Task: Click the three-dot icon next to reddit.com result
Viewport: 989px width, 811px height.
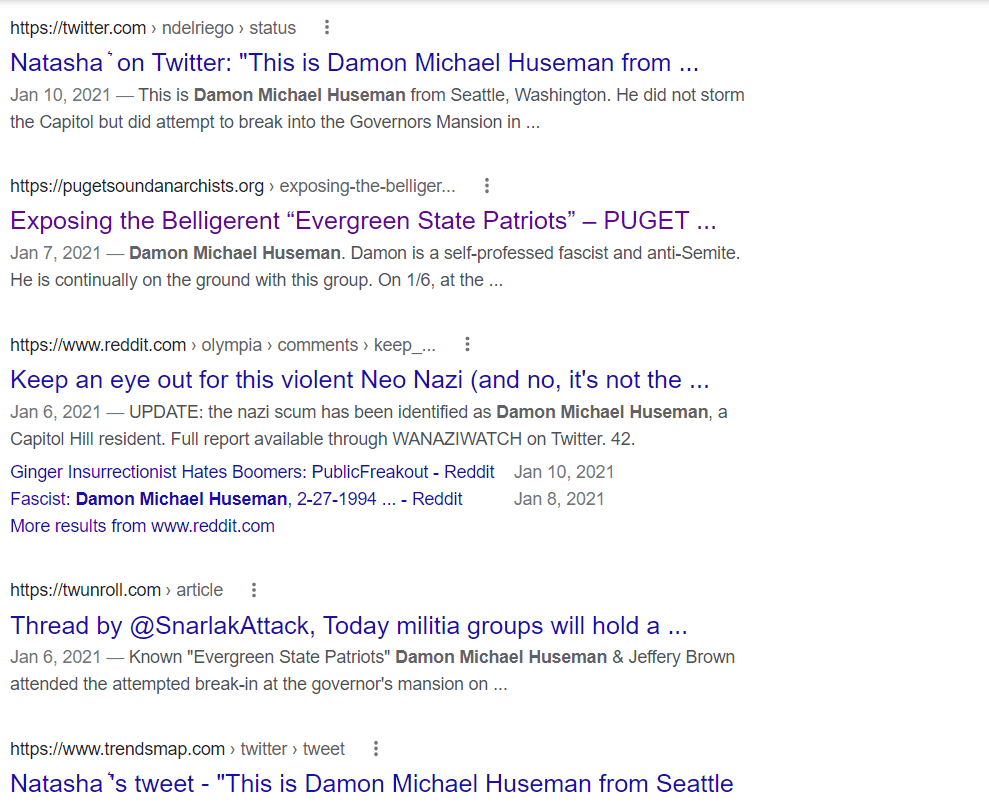Action: pyautogui.click(x=467, y=345)
